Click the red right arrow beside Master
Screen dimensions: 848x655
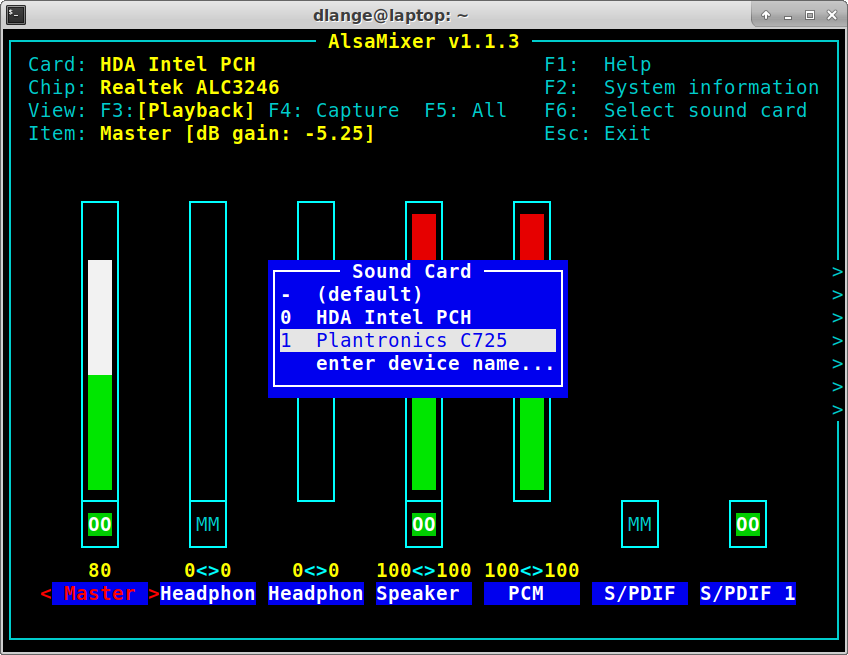click(154, 594)
